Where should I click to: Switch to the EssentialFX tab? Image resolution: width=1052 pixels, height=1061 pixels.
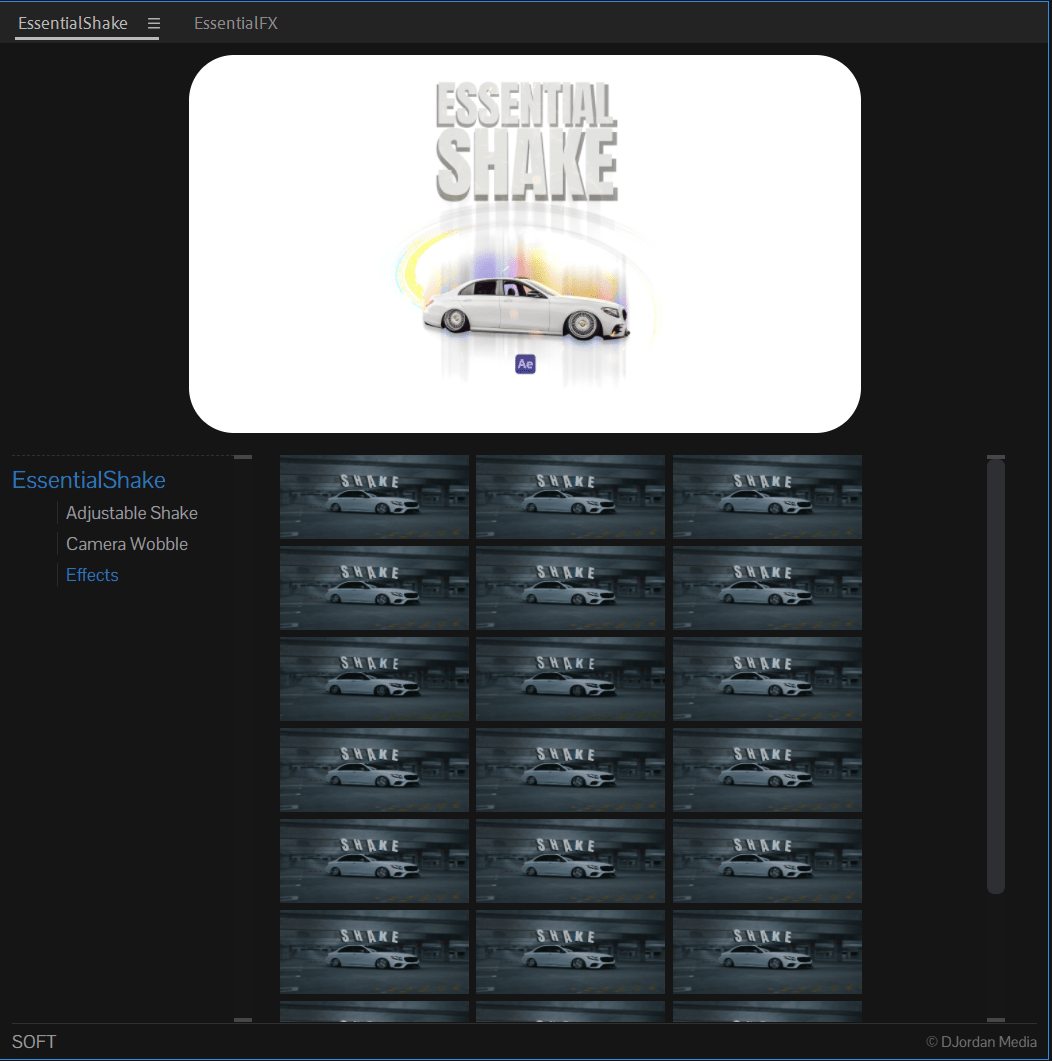pyautogui.click(x=235, y=23)
